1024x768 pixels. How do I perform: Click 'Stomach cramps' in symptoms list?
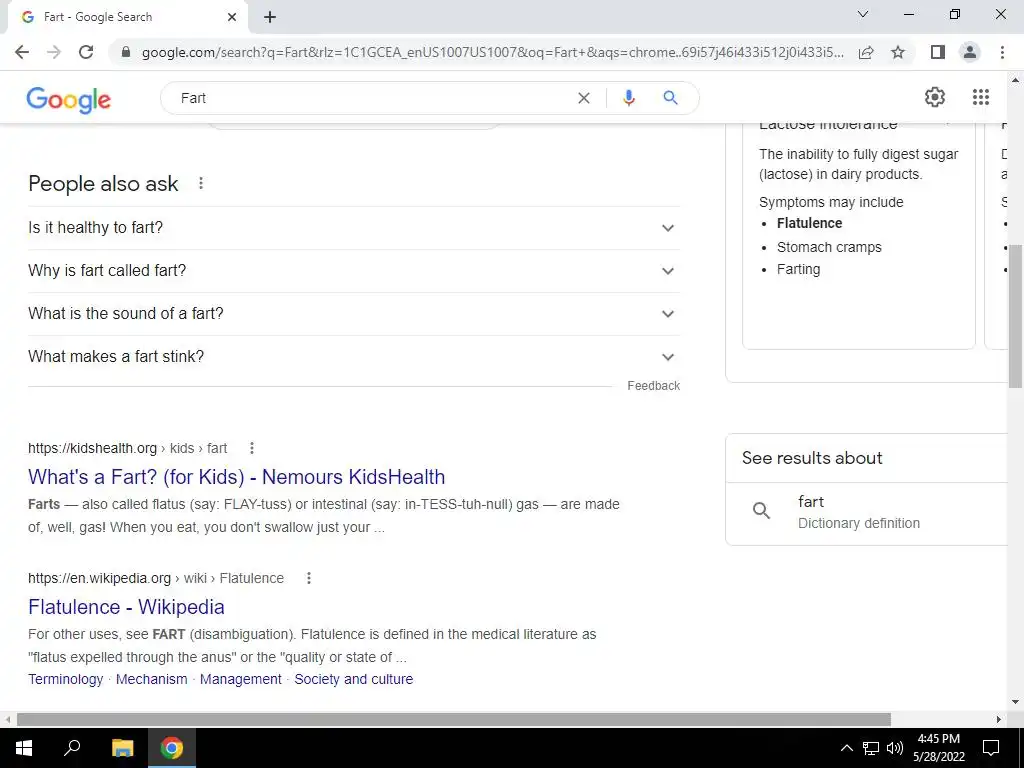(x=829, y=248)
